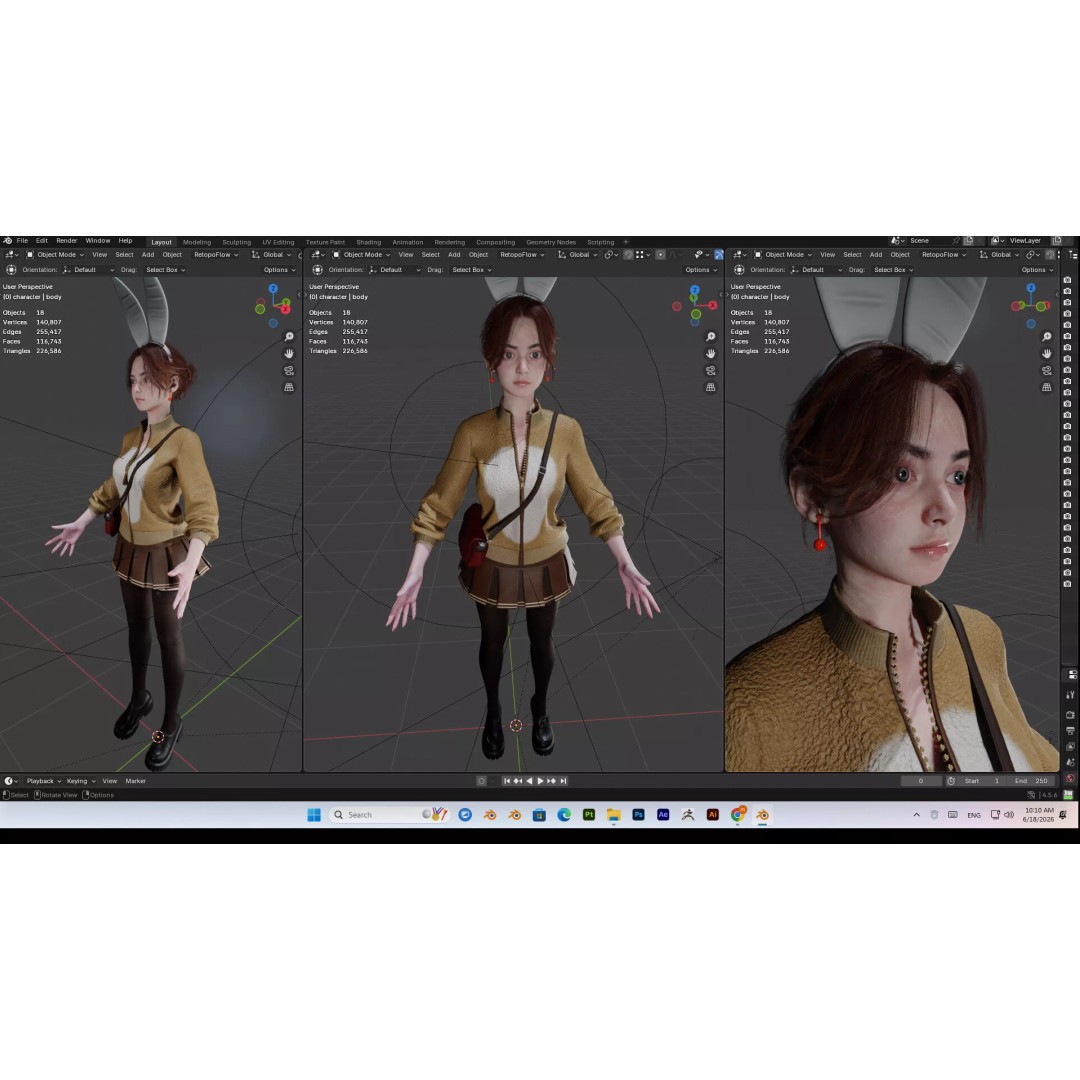Open File Explorer from the taskbar
Screen dimensions: 1080x1080
pyautogui.click(x=614, y=815)
